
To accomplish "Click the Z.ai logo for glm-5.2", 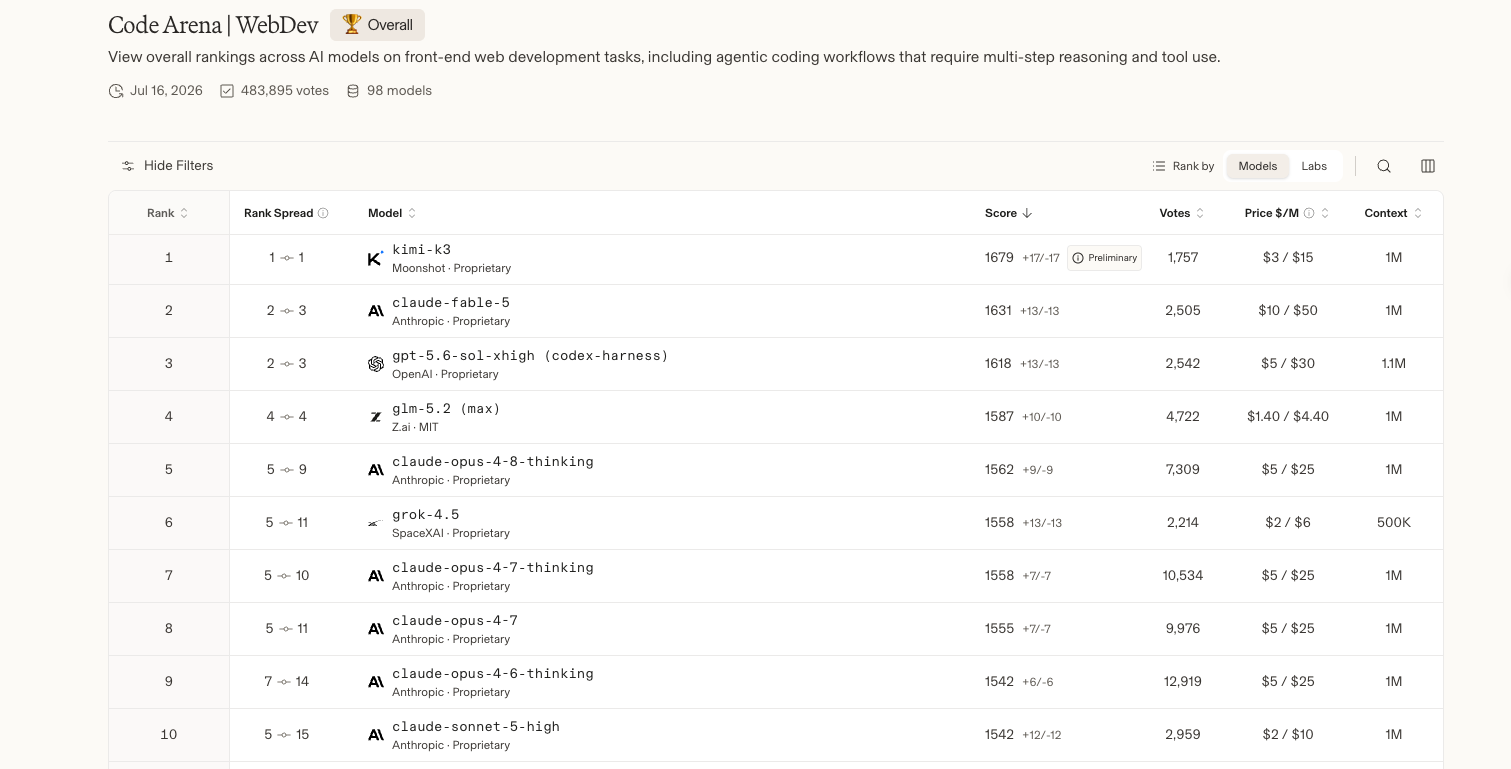I will coord(376,417).
